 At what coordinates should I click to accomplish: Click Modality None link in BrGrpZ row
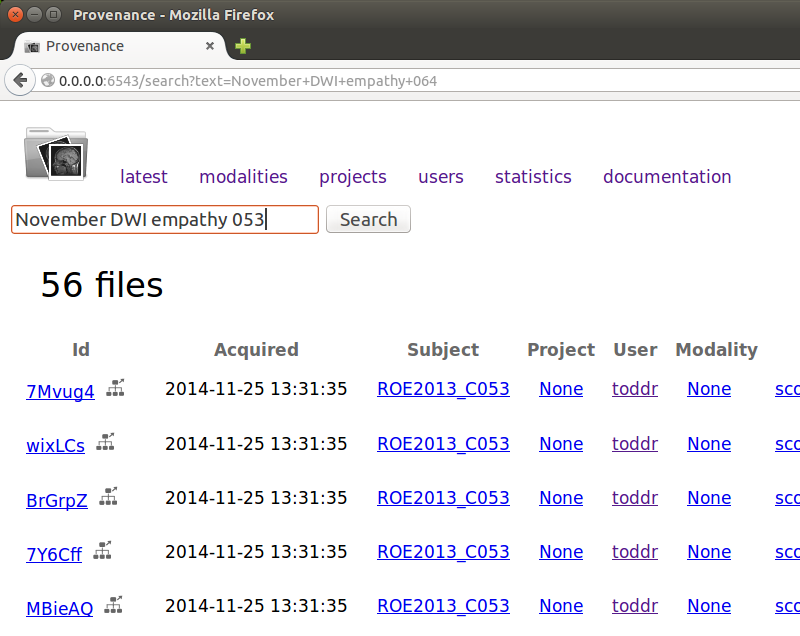709,498
